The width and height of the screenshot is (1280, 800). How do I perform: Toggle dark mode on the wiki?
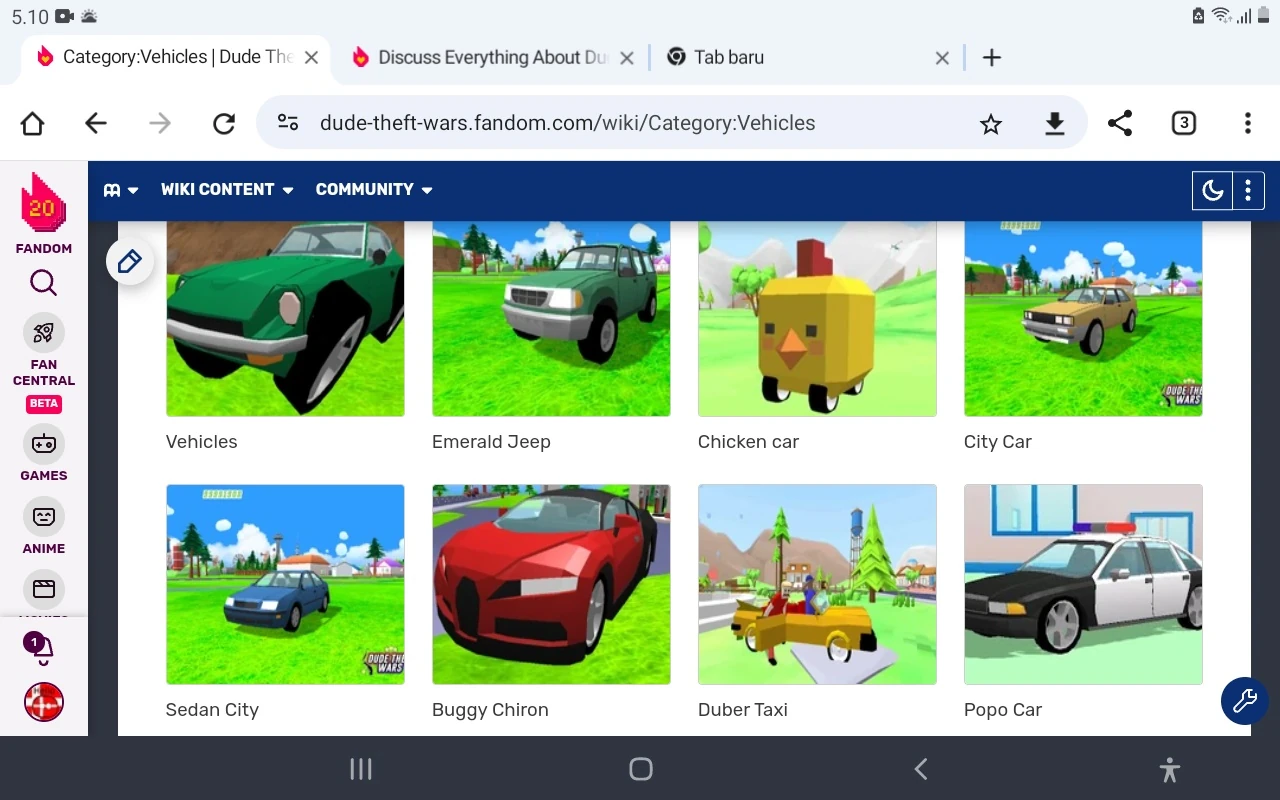pyautogui.click(x=1212, y=189)
